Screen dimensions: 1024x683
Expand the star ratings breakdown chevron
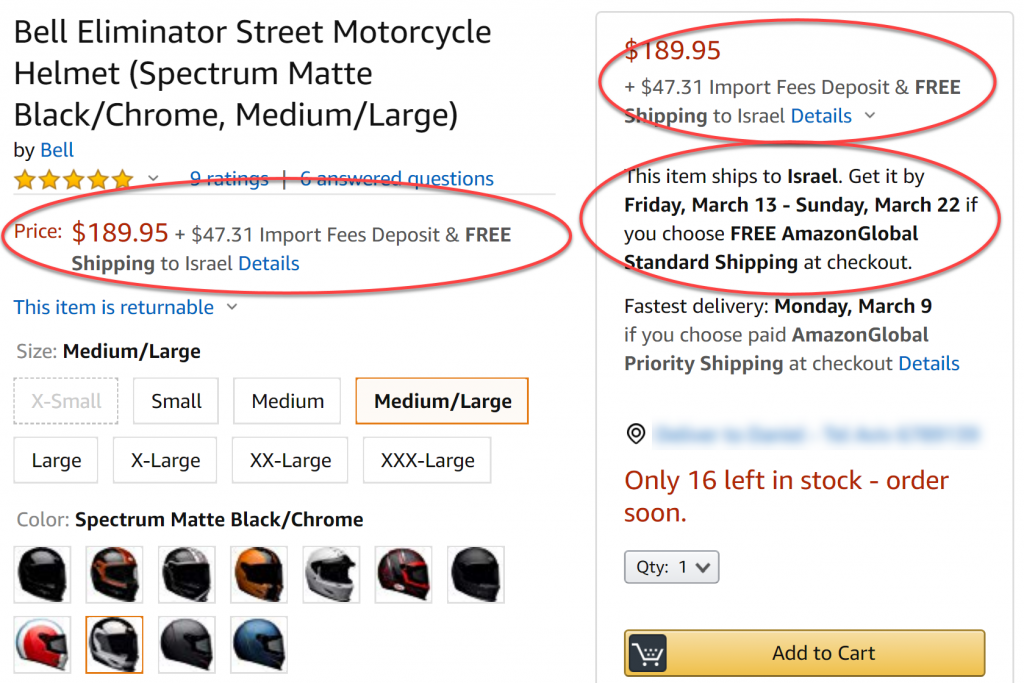click(153, 179)
